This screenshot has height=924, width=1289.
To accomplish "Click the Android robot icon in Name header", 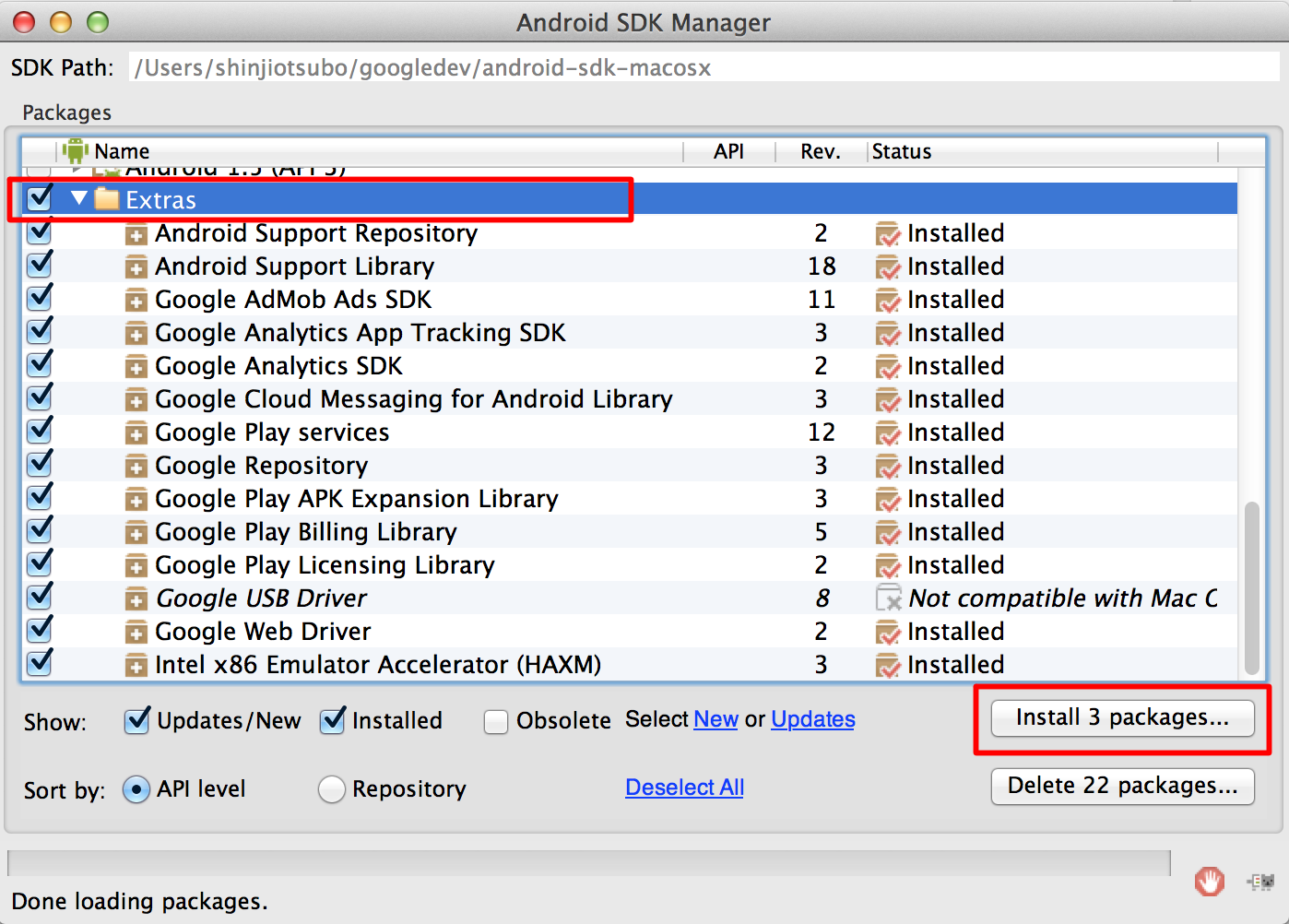I will [x=76, y=151].
